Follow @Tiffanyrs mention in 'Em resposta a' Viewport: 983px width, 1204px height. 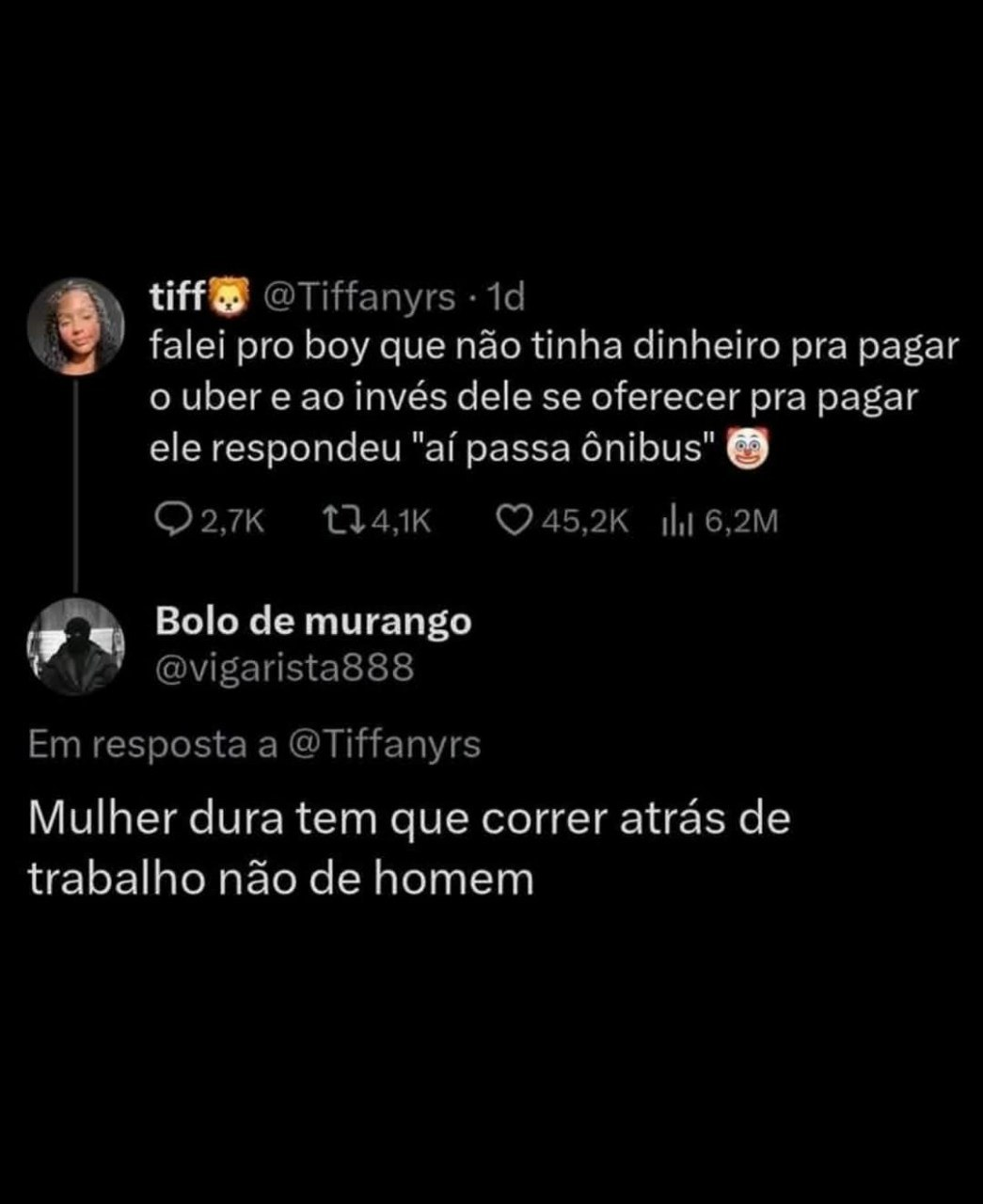(x=382, y=745)
